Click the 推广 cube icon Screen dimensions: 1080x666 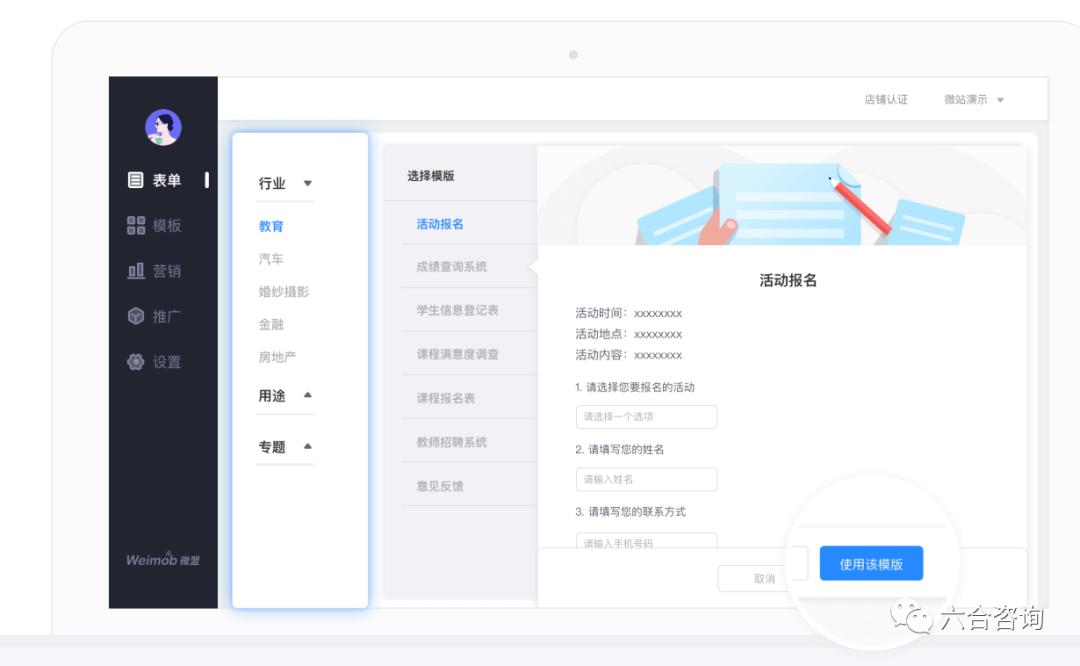click(136, 316)
